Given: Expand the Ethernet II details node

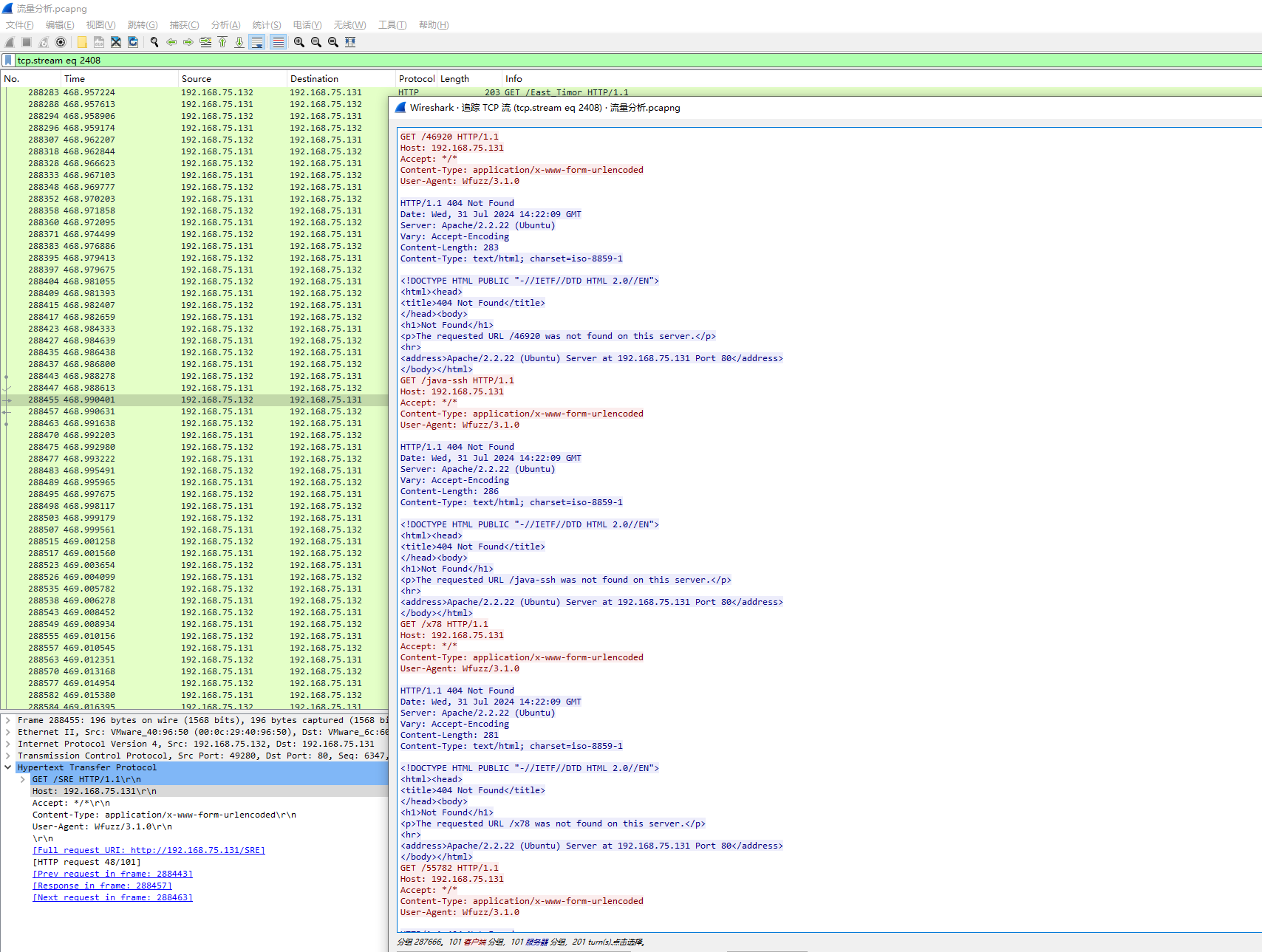Looking at the screenshot, I should (x=8, y=732).
